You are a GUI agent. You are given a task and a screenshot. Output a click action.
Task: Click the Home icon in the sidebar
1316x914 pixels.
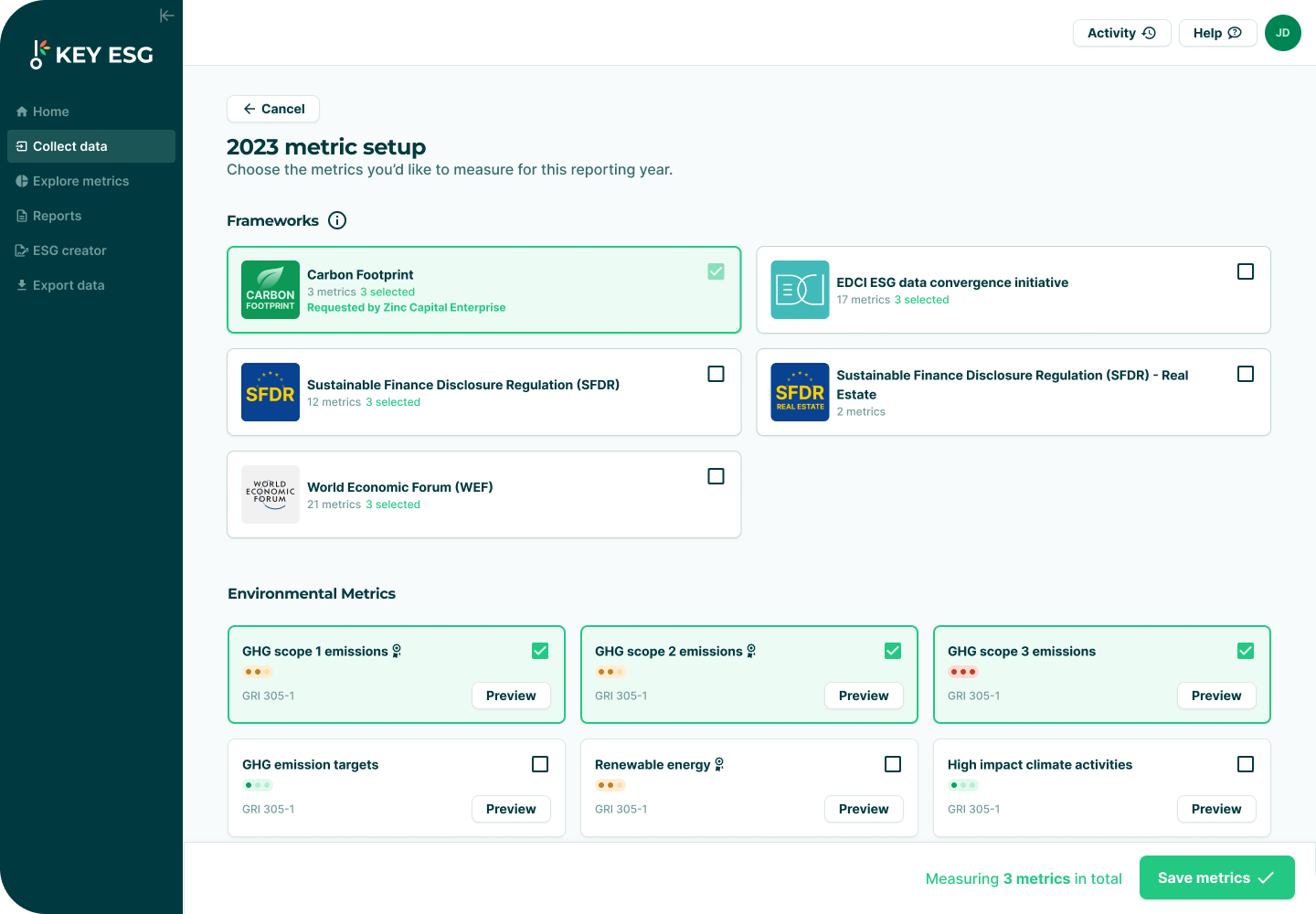click(20, 112)
